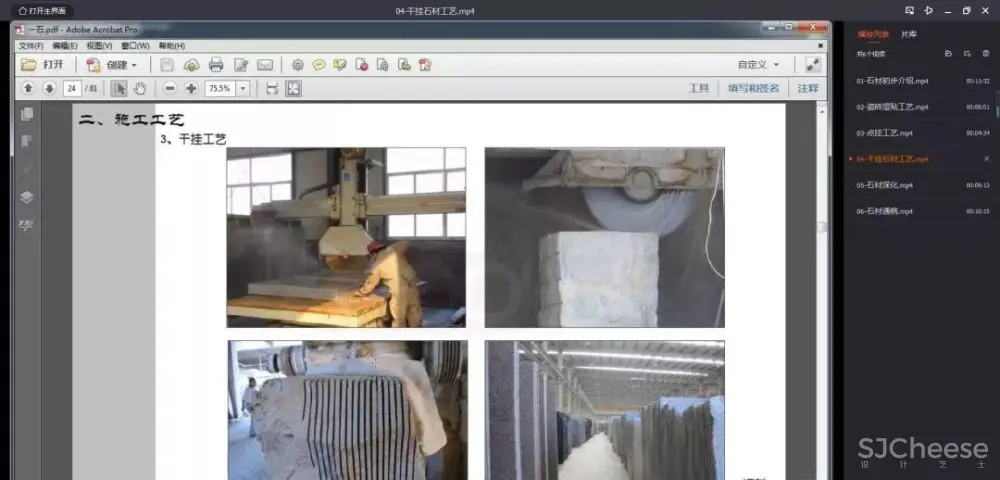Open the 文件(F) menu

[x=30, y=45]
